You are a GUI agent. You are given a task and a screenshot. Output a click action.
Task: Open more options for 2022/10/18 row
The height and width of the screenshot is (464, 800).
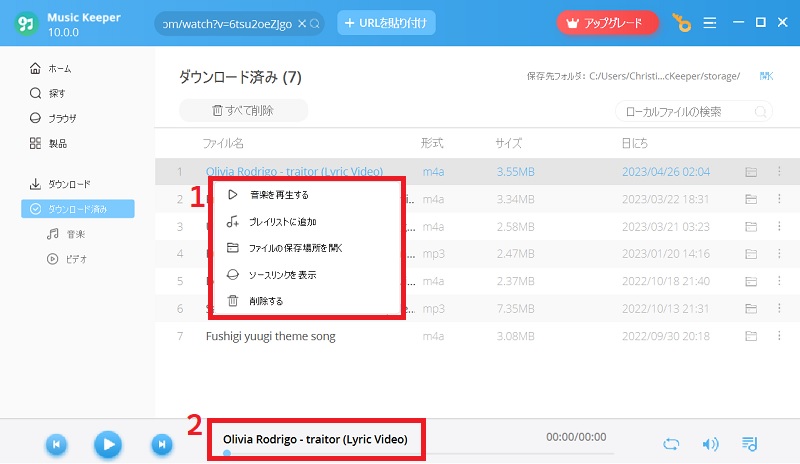pos(779,281)
